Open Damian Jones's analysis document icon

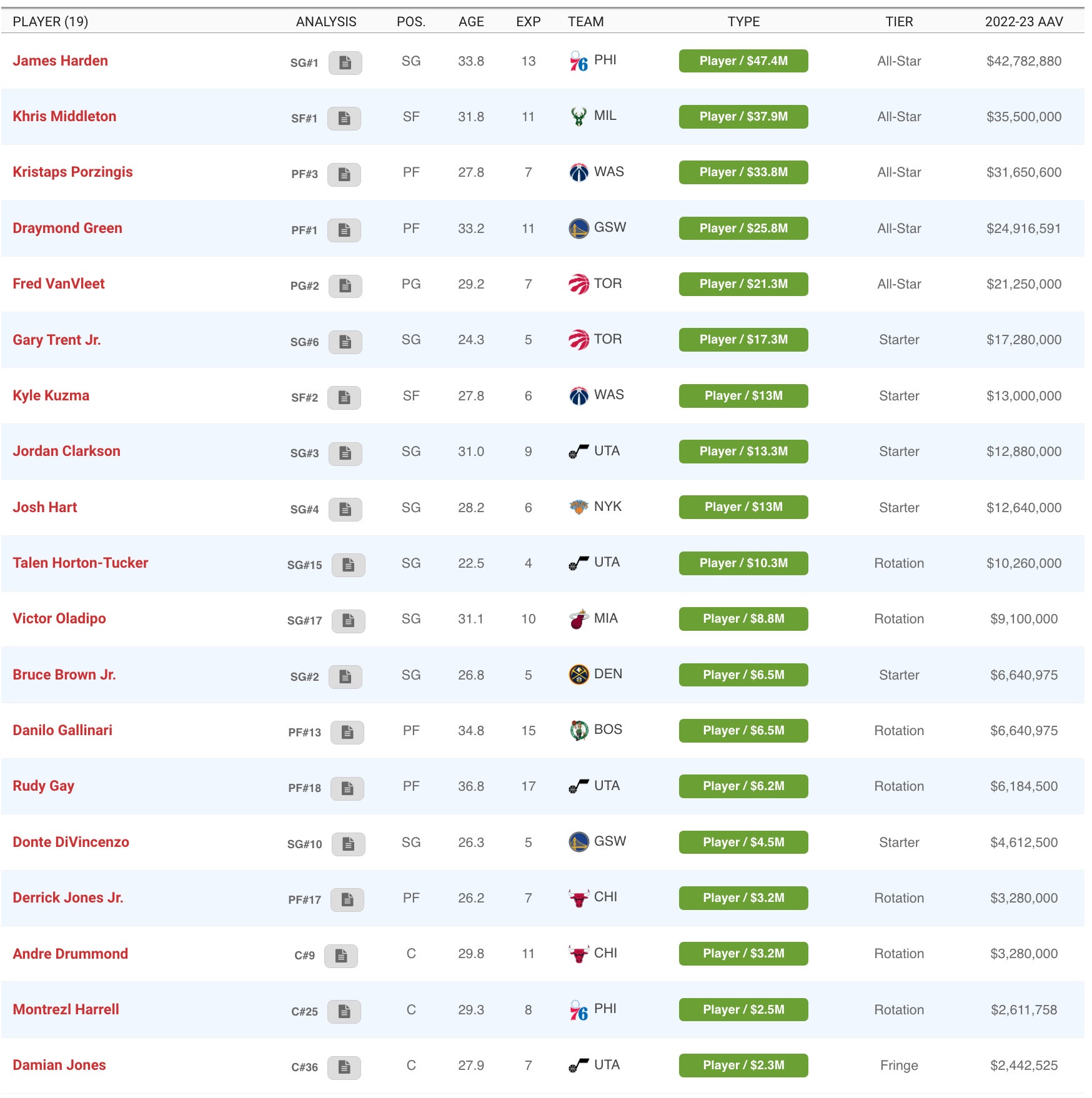[x=344, y=1067]
